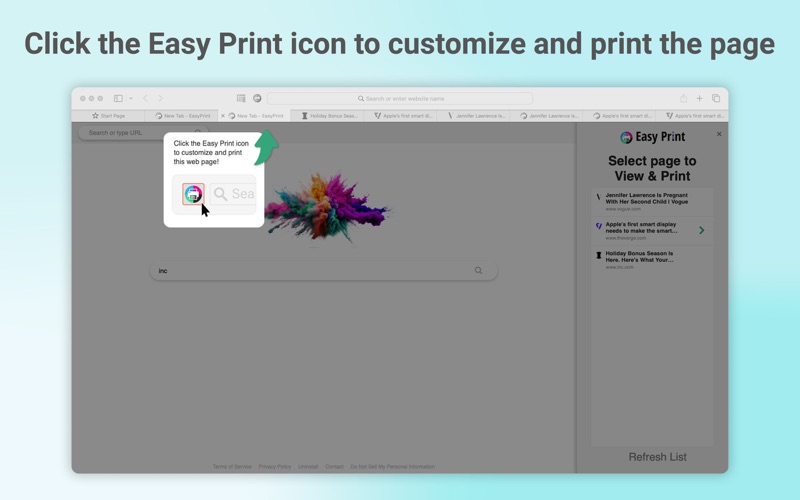Toggle the Safari sidebar icon

click(118, 98)
